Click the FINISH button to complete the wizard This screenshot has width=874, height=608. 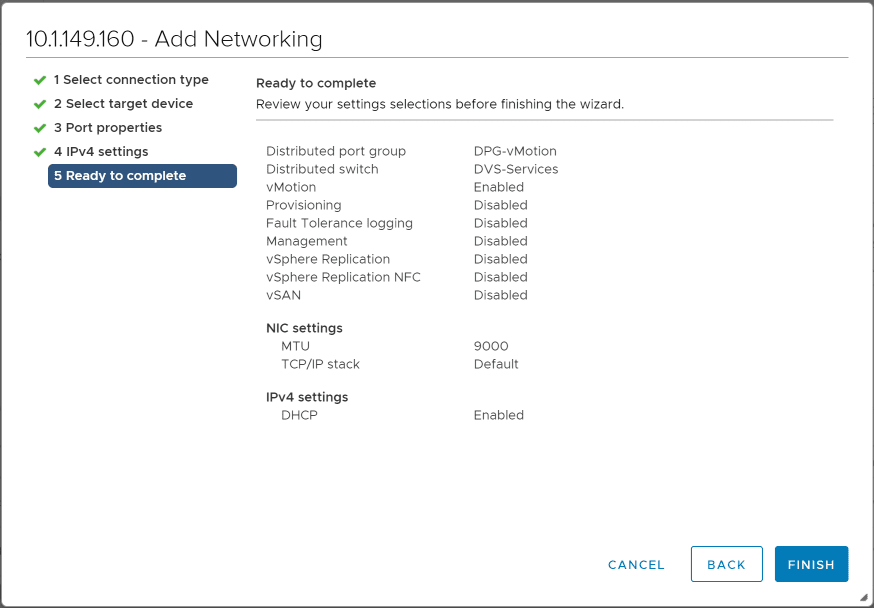tap(811, 564)
